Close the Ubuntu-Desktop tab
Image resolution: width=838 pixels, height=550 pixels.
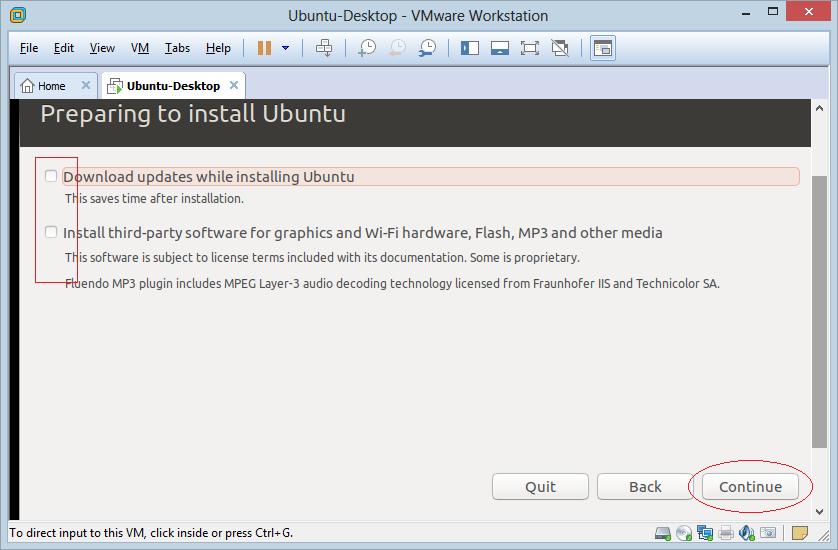point(234,86)
